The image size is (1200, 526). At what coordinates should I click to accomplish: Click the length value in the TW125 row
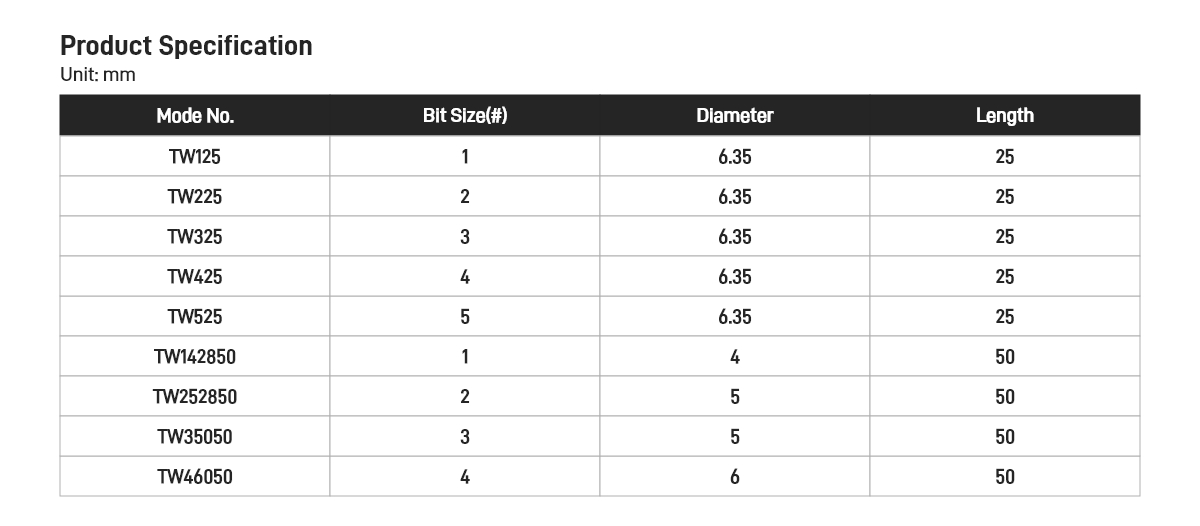[1004, 157]
